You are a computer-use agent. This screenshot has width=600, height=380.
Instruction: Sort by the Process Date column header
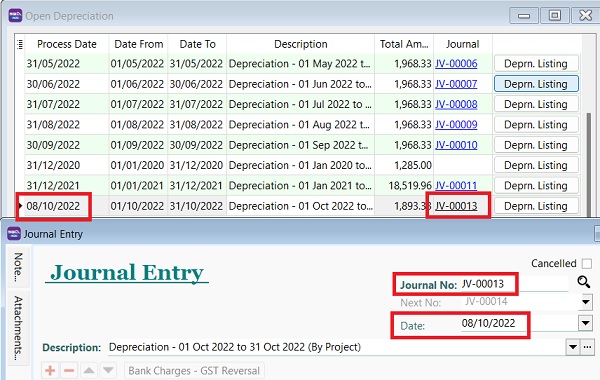[67, 44]
